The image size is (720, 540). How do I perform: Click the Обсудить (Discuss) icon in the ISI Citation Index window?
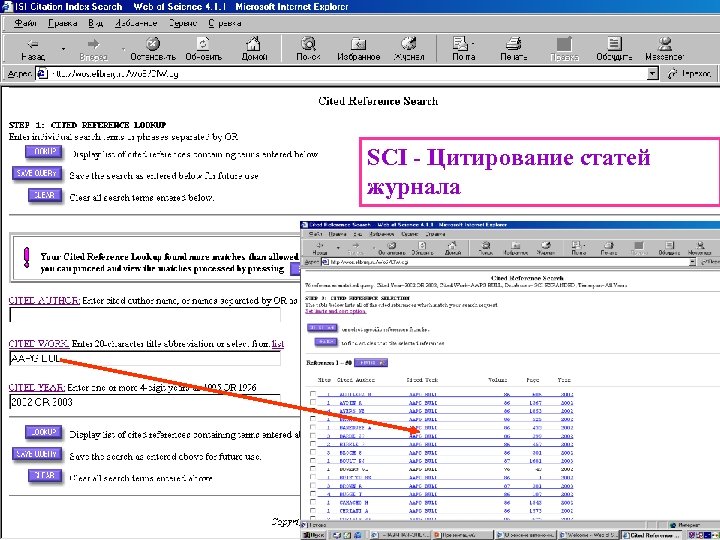(x=614, y=44)
